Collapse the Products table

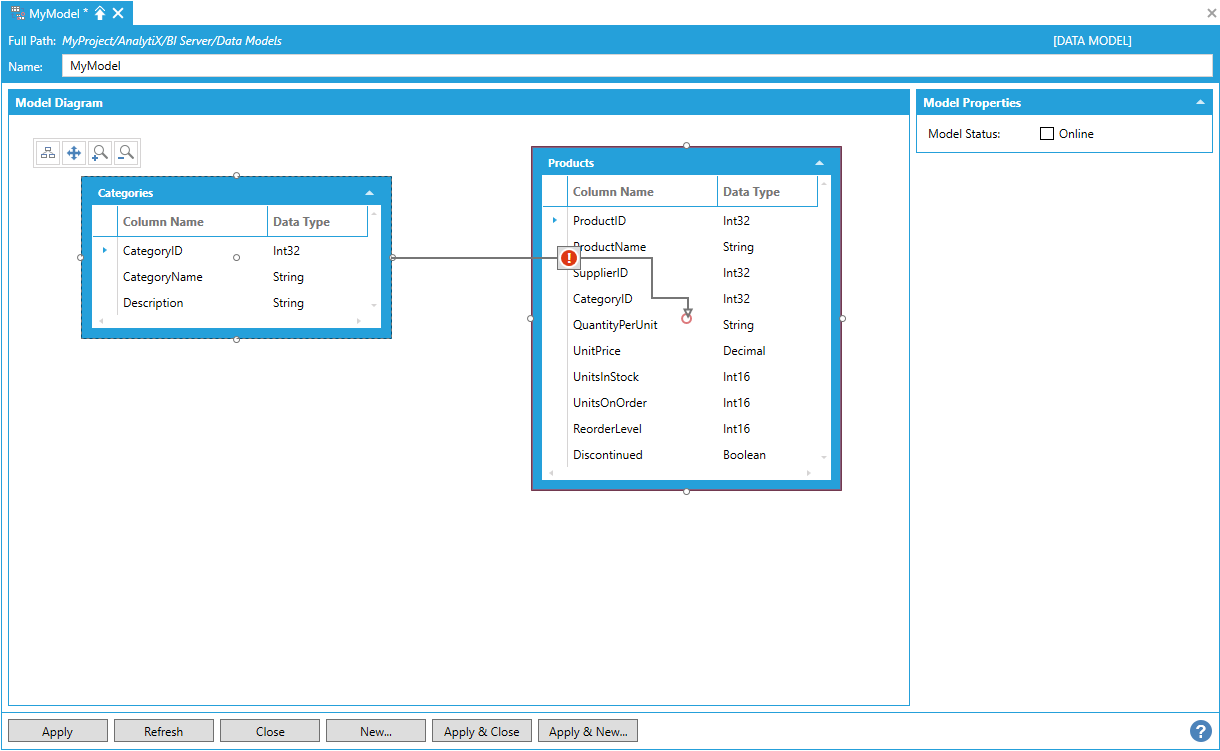click(x=819, y=163)
